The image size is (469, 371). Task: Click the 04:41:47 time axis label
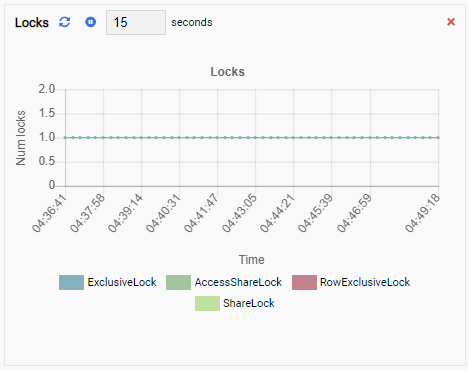201,213
